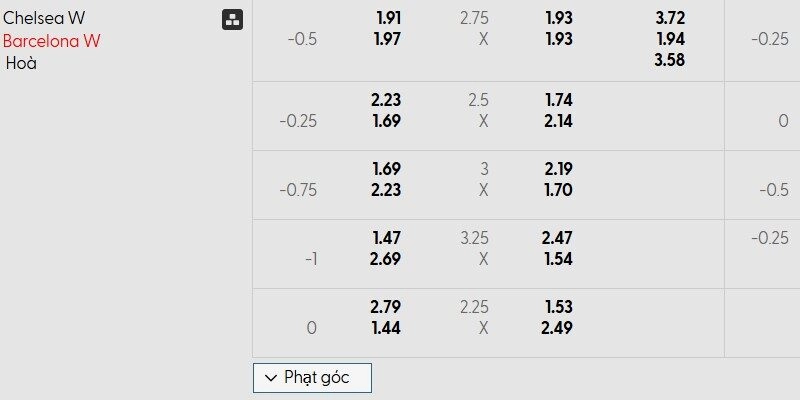This screenshot has width=800, height=400.
Task: Choose the 3.72 Chelsea win odds
Action: pos(671,18)
